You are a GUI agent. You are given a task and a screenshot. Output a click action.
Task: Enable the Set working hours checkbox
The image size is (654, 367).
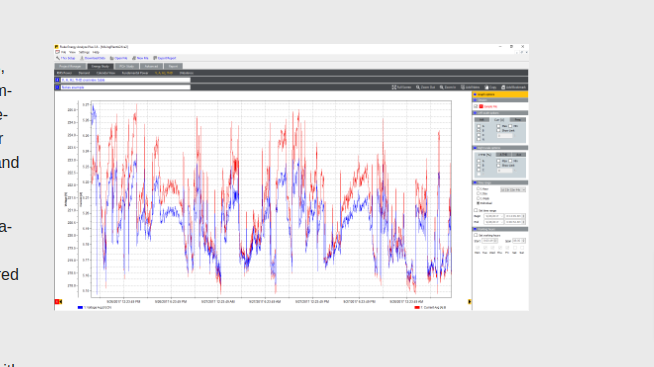pyautogui.click(x=476, y=235)
